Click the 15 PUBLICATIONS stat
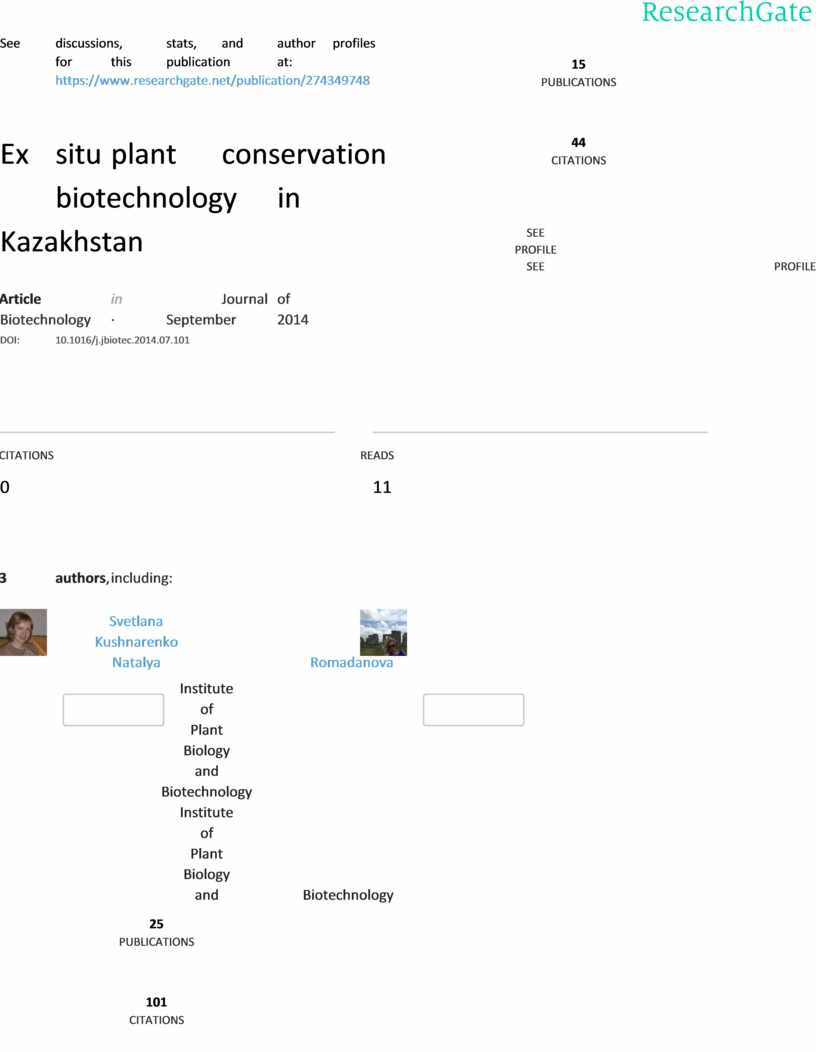 578,73
